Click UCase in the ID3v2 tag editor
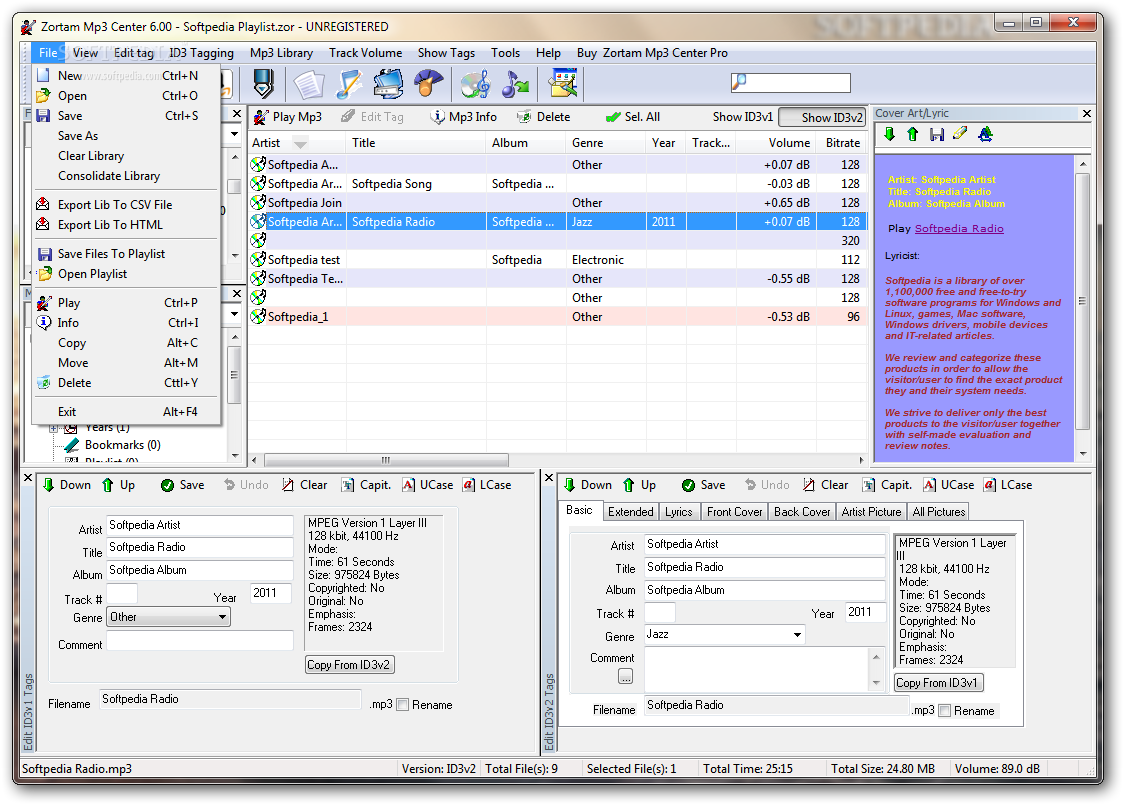The height and width of the screenshot is (805, 1124). point(949,485)
